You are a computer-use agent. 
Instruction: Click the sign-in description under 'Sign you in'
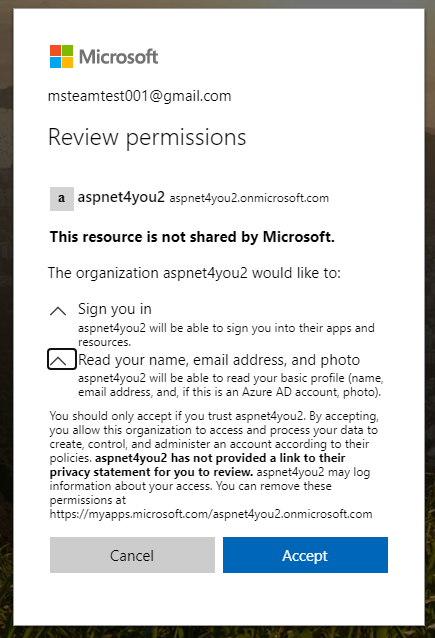[226, 335]
